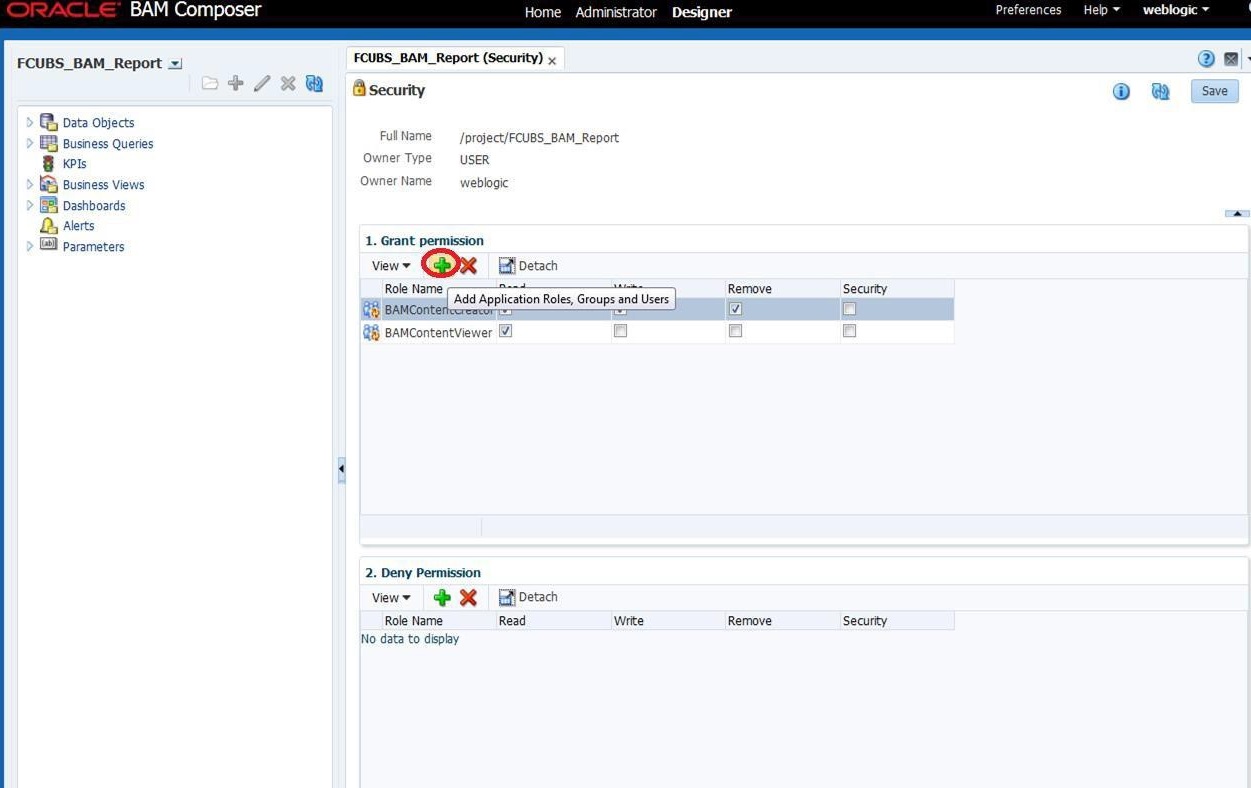Toggle Read checkbox for BAMContentViewer

(505, 331)
